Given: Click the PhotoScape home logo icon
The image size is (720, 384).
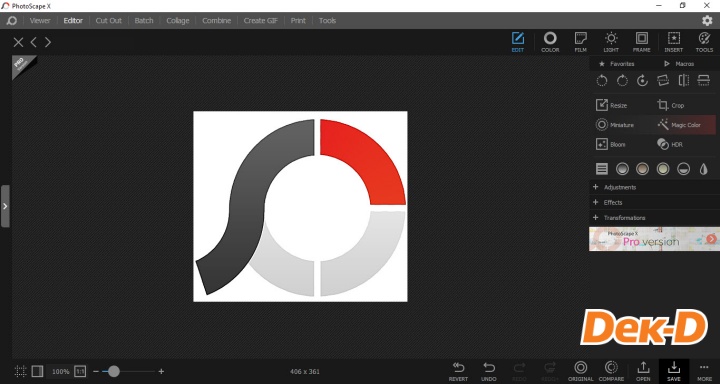Looking at the screenshot, I should [x=12, y=21].
